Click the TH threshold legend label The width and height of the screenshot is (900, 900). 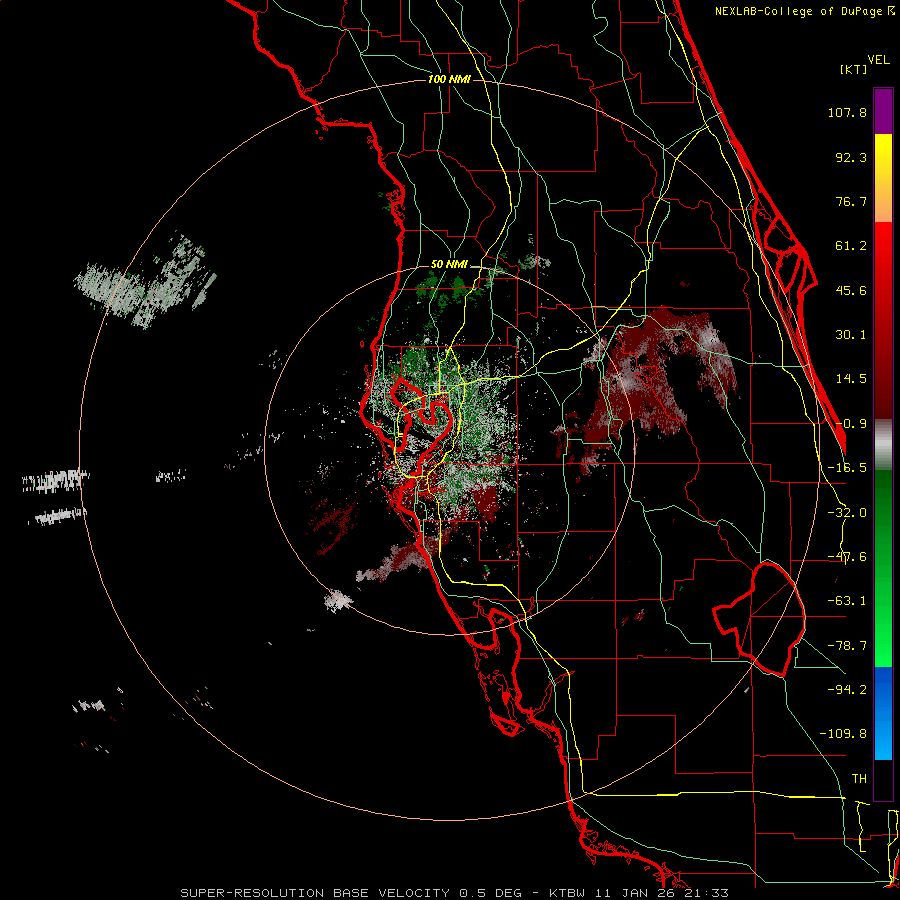coord(859,779)
